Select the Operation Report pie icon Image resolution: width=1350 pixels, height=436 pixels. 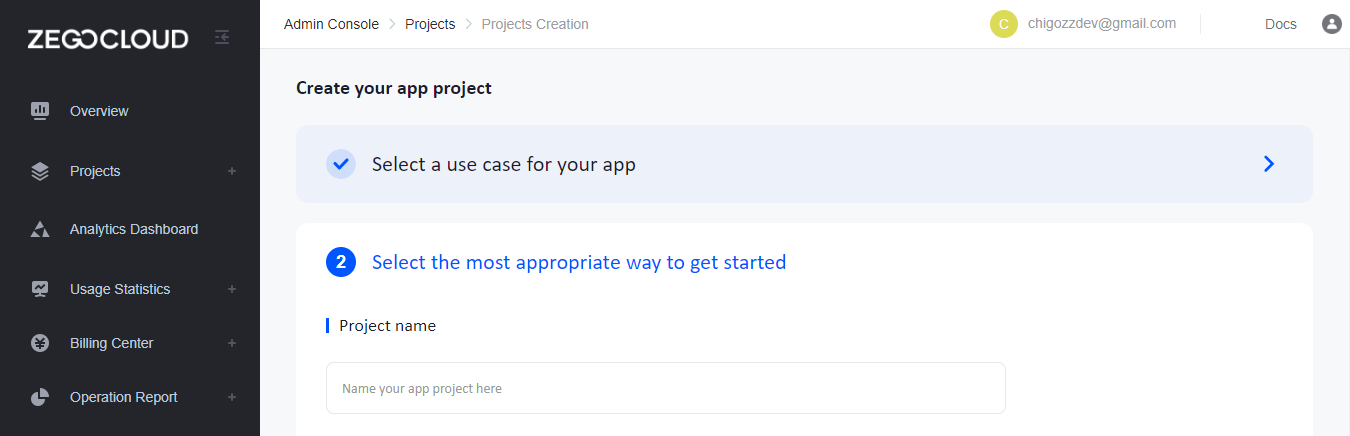click(40, 397)
